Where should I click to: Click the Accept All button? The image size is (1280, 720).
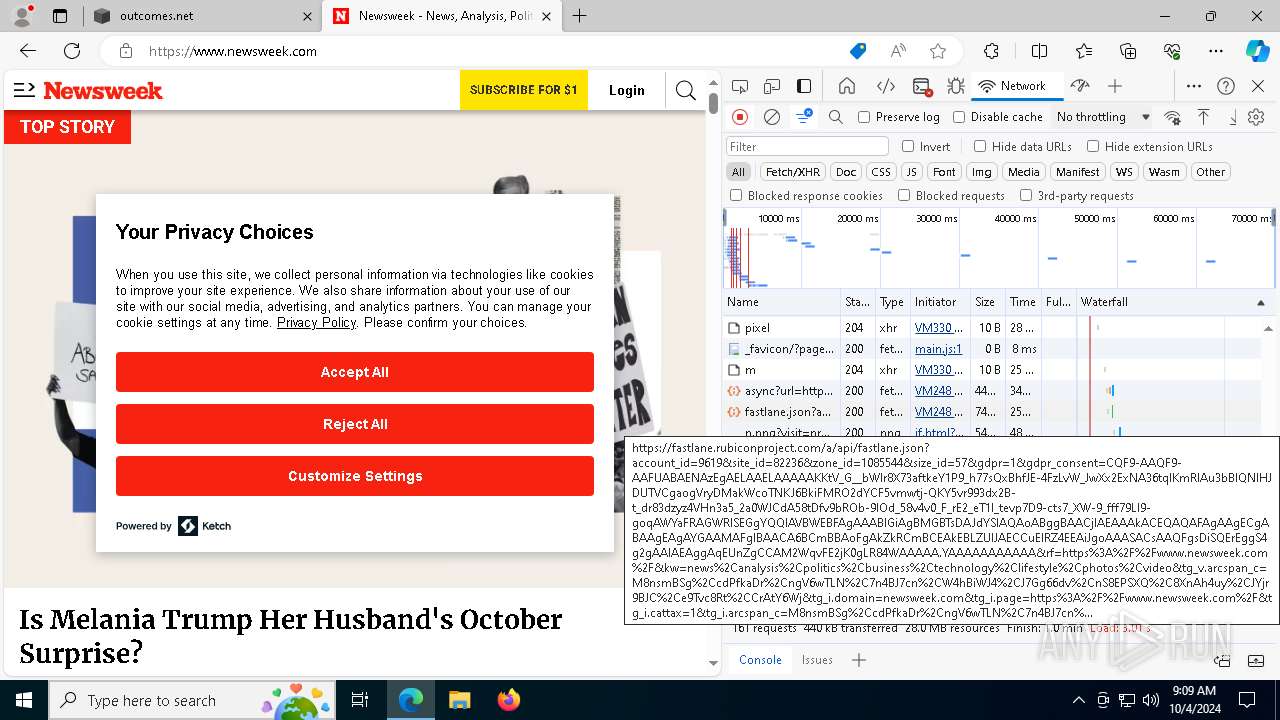point(355,372)
